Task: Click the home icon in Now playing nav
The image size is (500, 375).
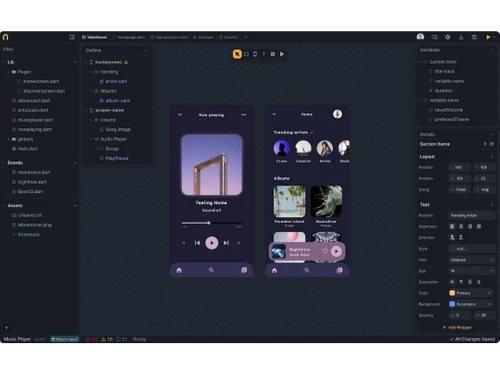Action: click(x=179, y=270)
